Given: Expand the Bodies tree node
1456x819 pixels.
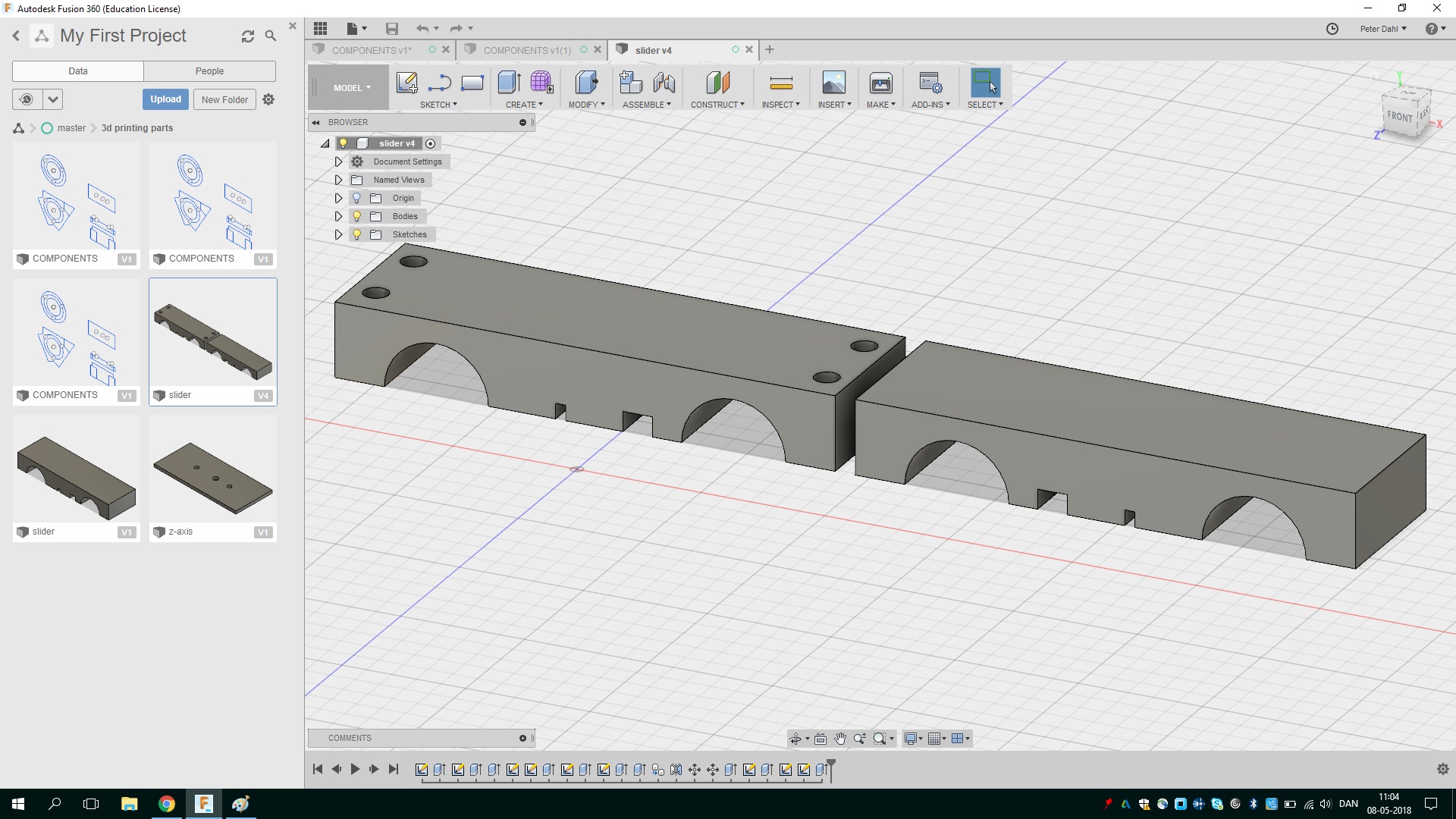Looking at the screenshot, I should pyautogui.click(x=338, y=216).
